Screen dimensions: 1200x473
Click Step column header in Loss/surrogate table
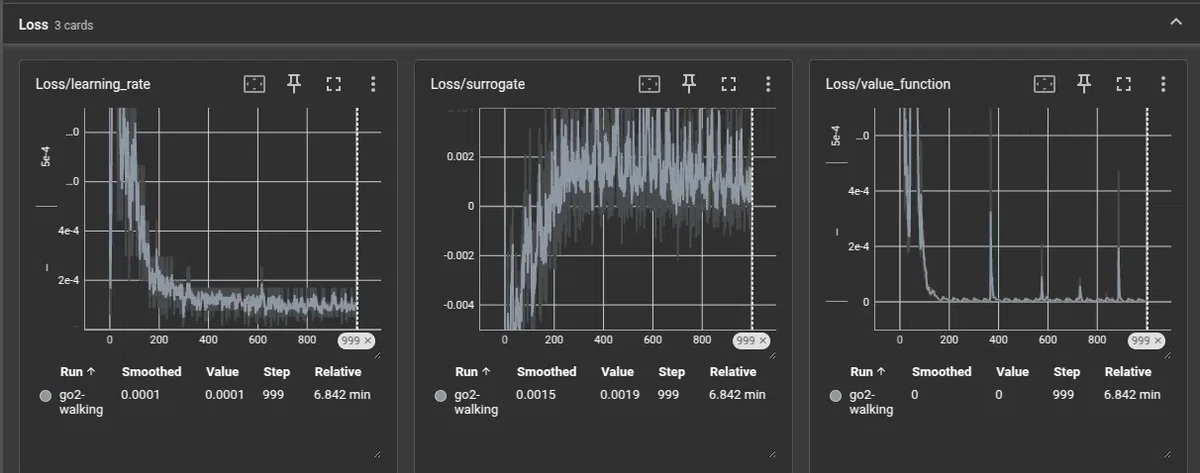[671, 372]
